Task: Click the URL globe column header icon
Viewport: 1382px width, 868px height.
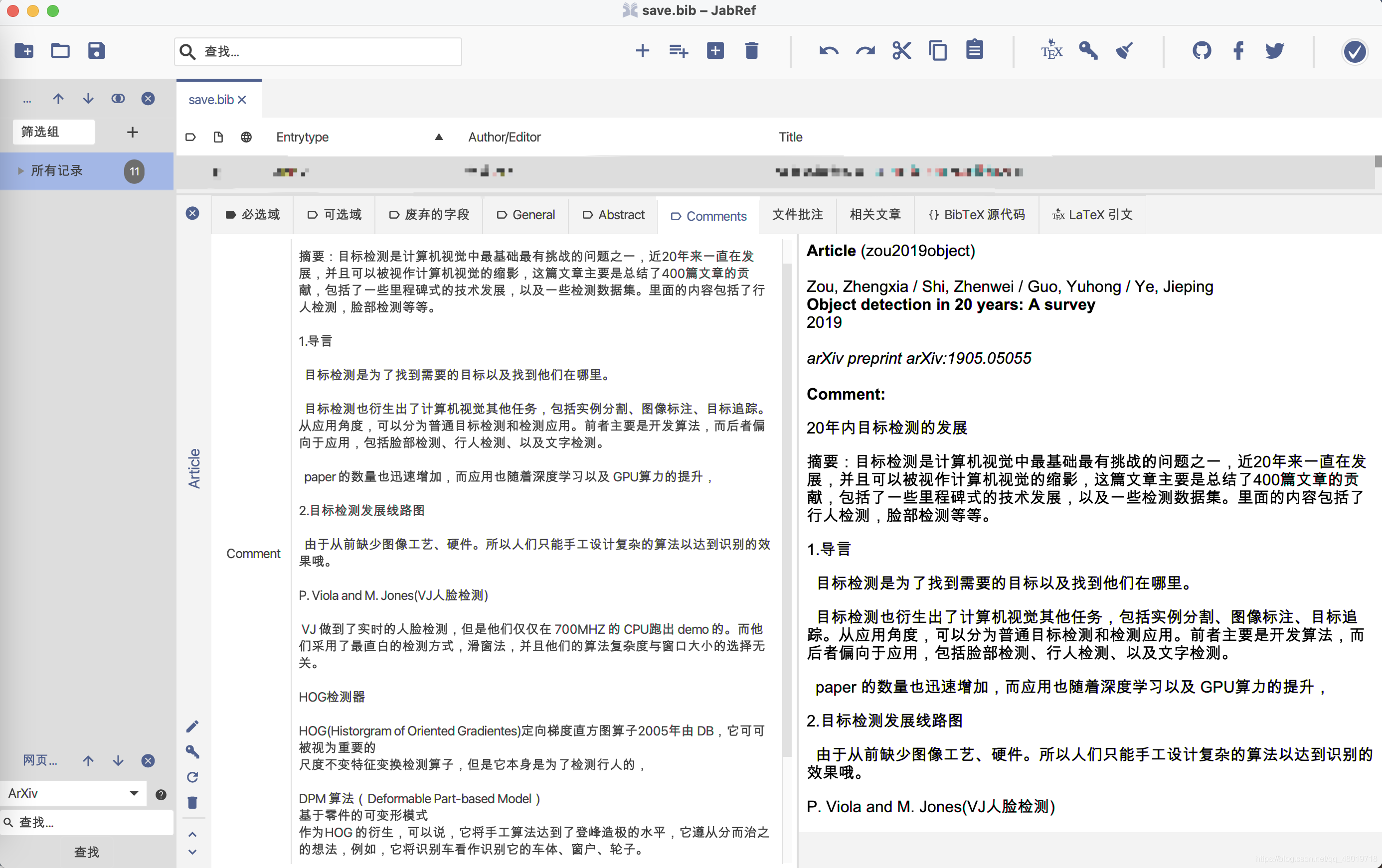Action: coord(246,137)
